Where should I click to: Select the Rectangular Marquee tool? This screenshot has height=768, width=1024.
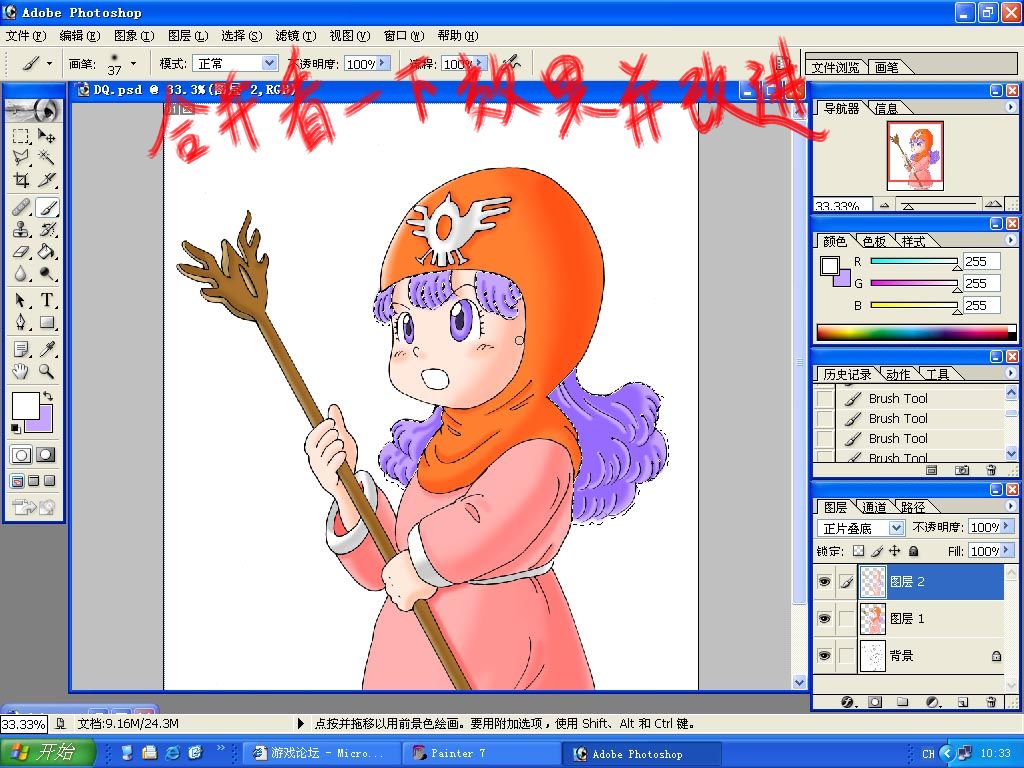[21, 136]
